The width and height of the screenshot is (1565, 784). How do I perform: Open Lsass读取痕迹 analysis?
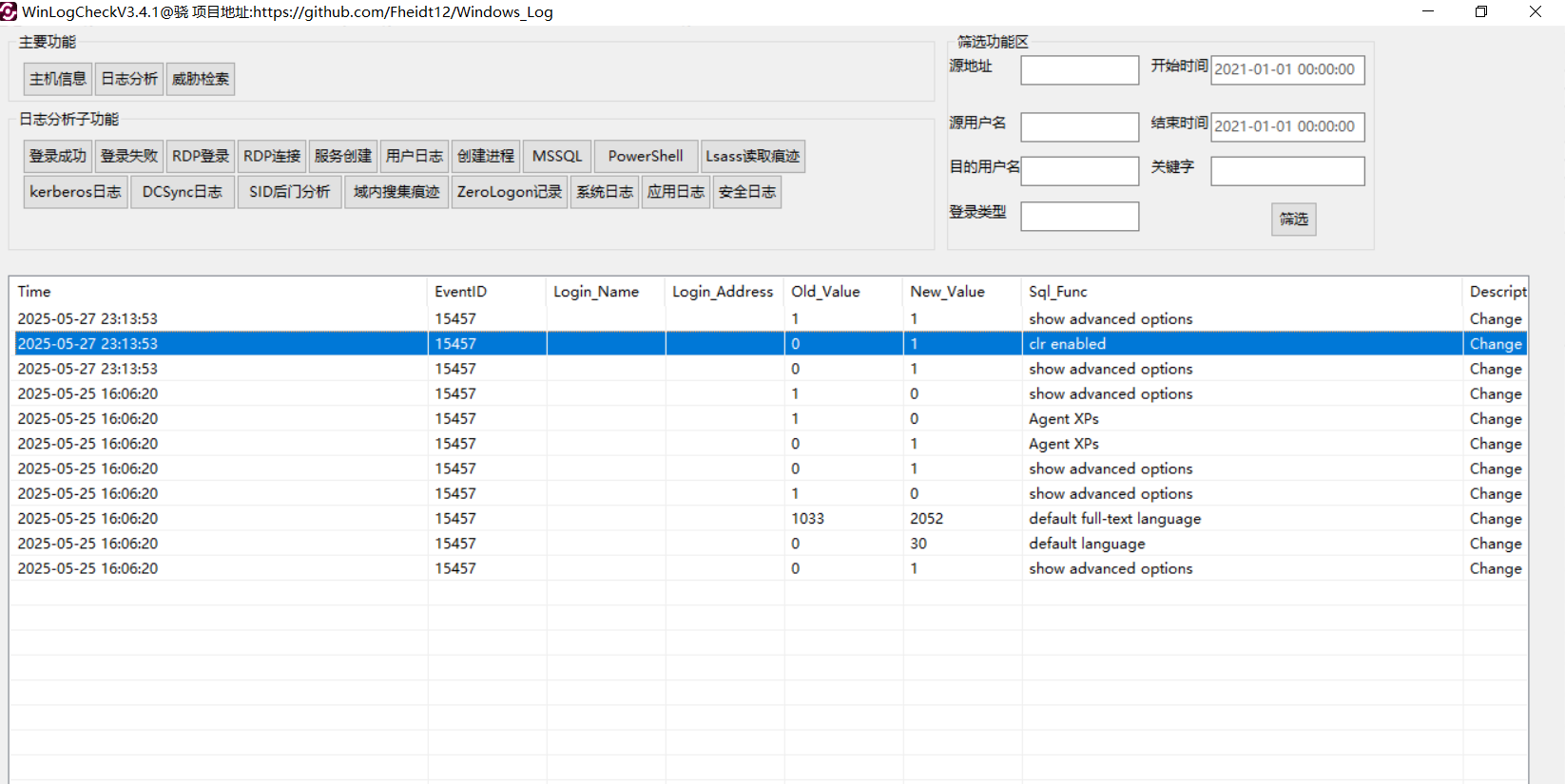coord(753,156)
